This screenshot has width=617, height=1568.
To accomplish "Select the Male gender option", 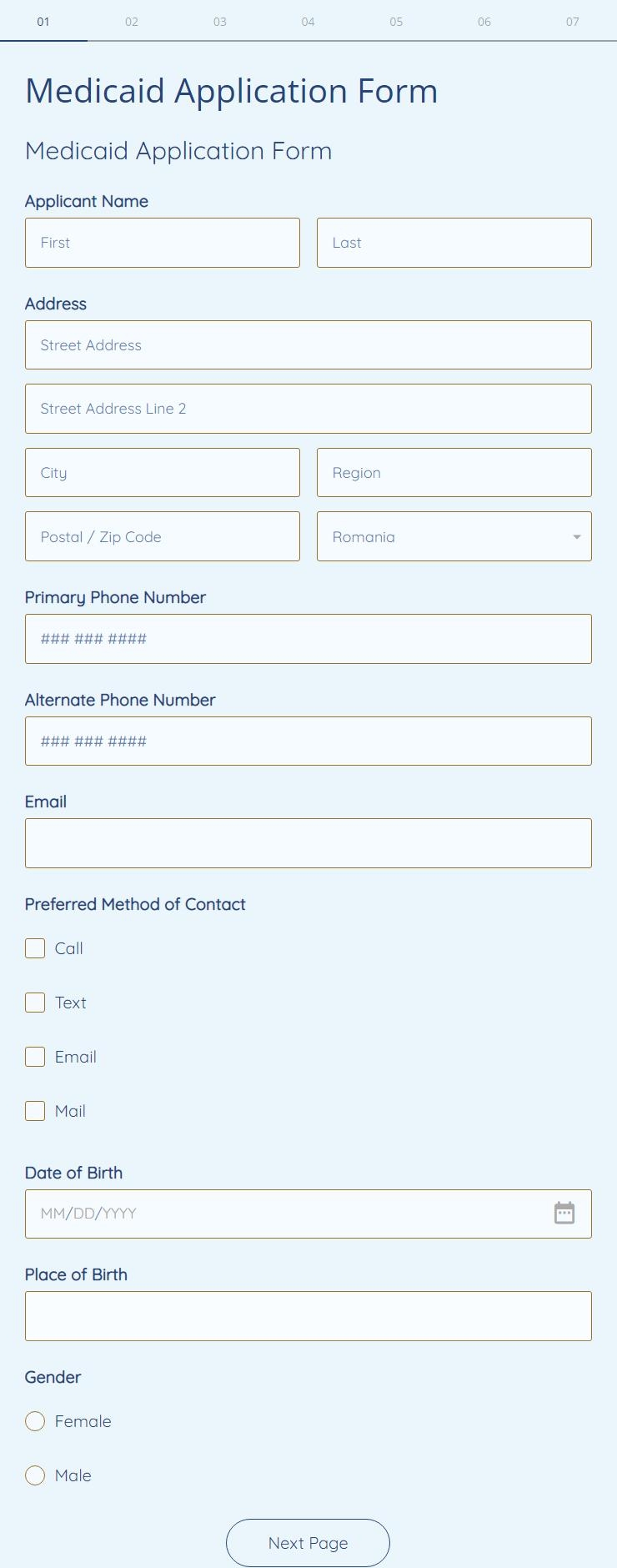I will [34, 1475].
